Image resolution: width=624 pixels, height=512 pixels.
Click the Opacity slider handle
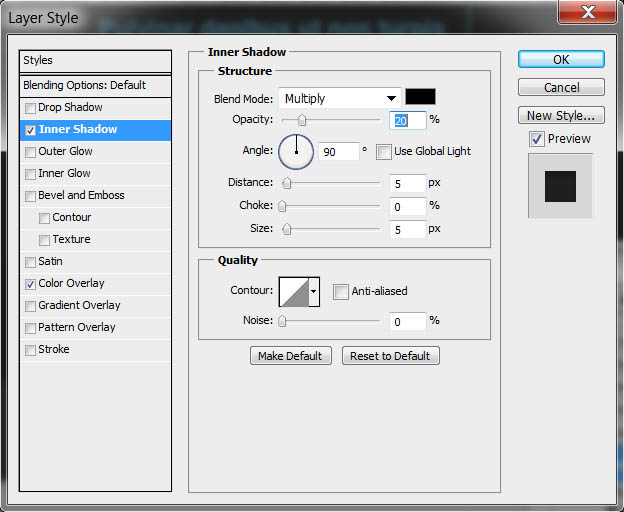coord(302,120)
